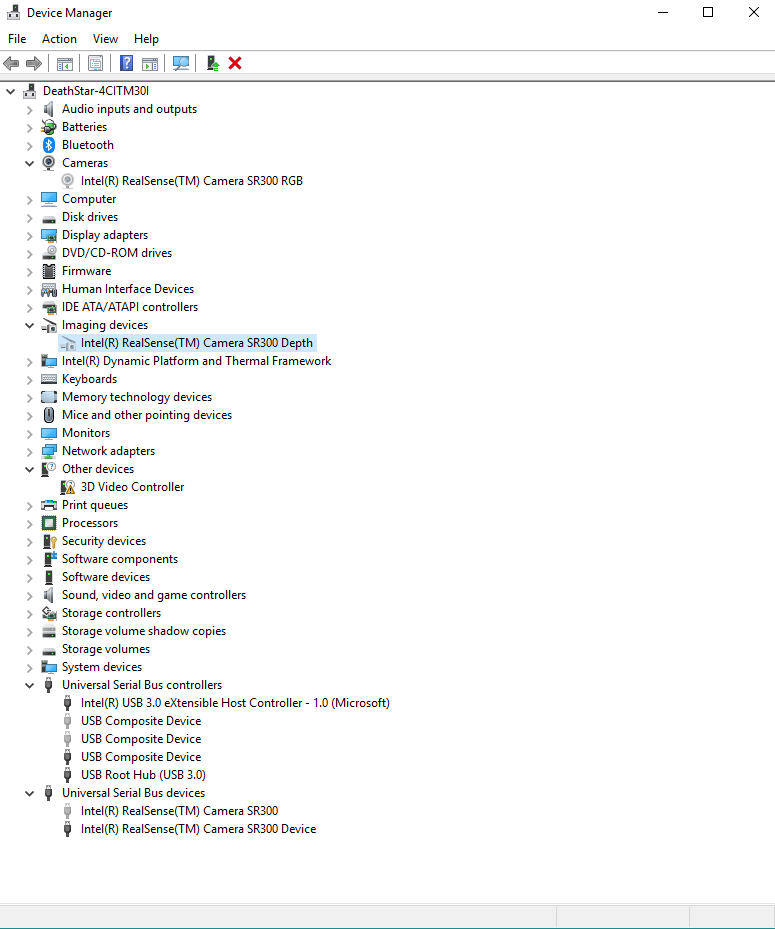Click the Forward arrow toolbar icon
This screenshot has width=775, height=929.
[x=34, y=63]
